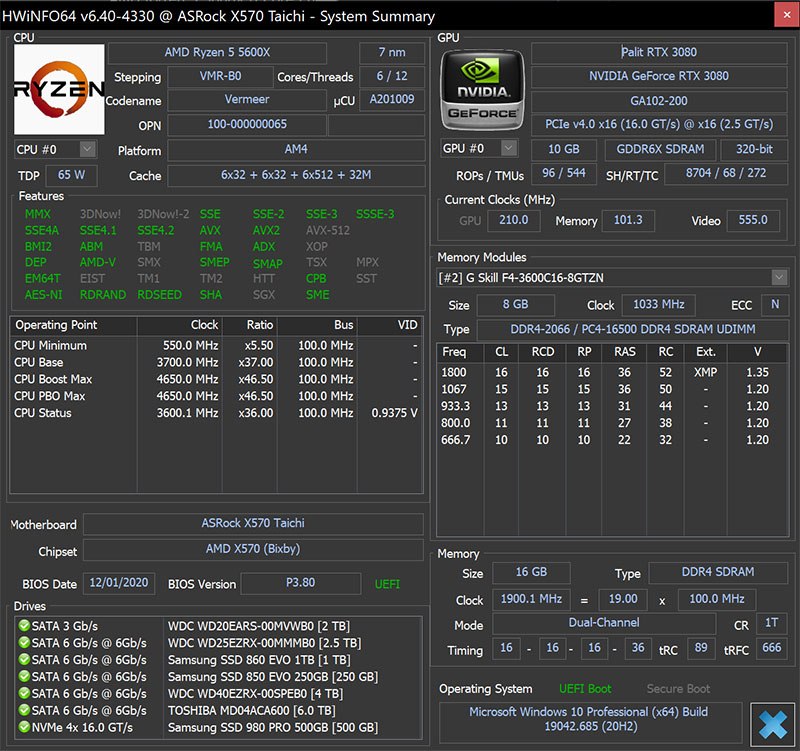Click the Samsung SSD 980 PRO 500GB entry
This screenshot has width=800, height=751.
(x=273, y=727)
